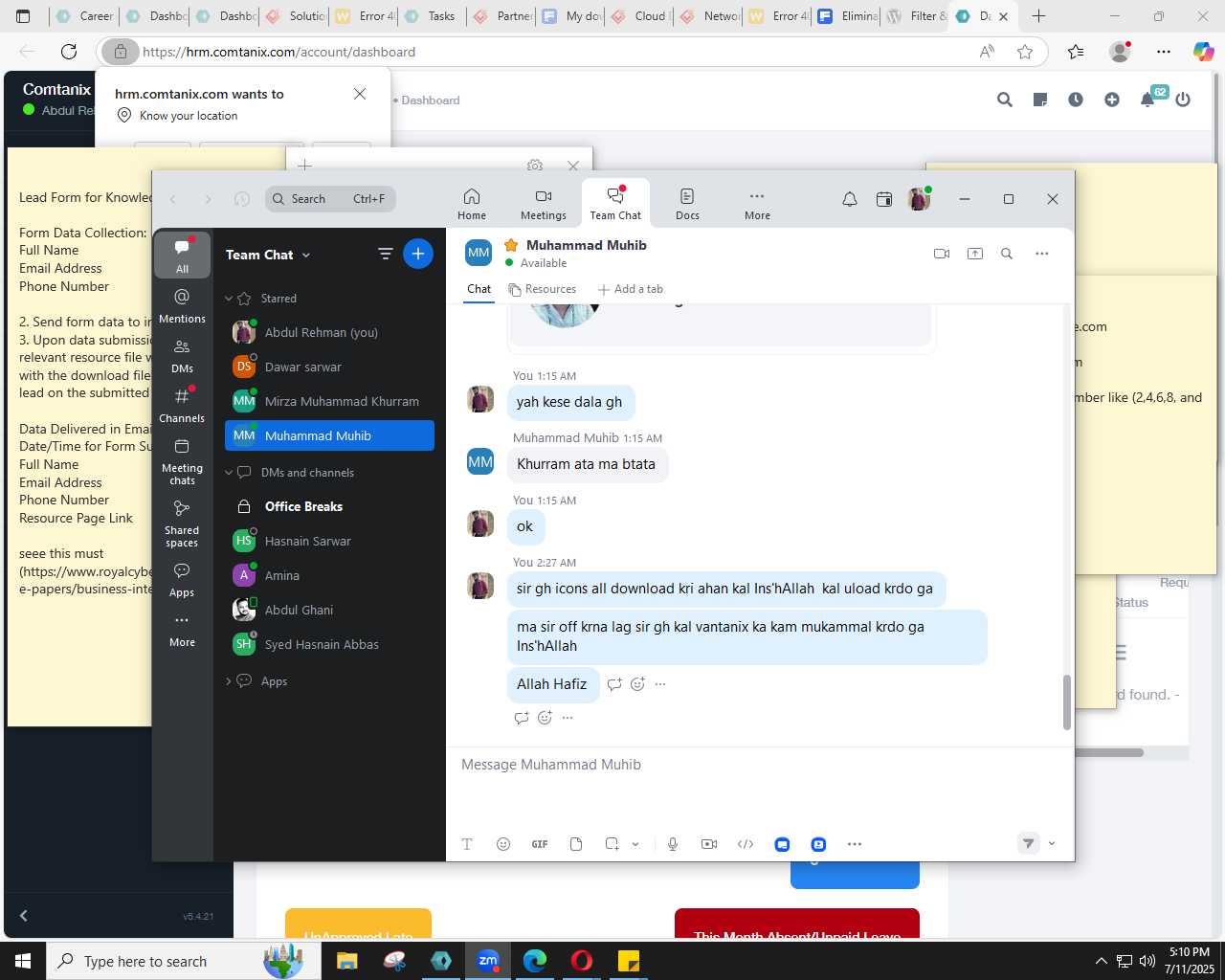The width and height of the screenshot is (1225, 980).
Task: Open DMs in Zoom sidebar
Action: (x=182, y=356)
